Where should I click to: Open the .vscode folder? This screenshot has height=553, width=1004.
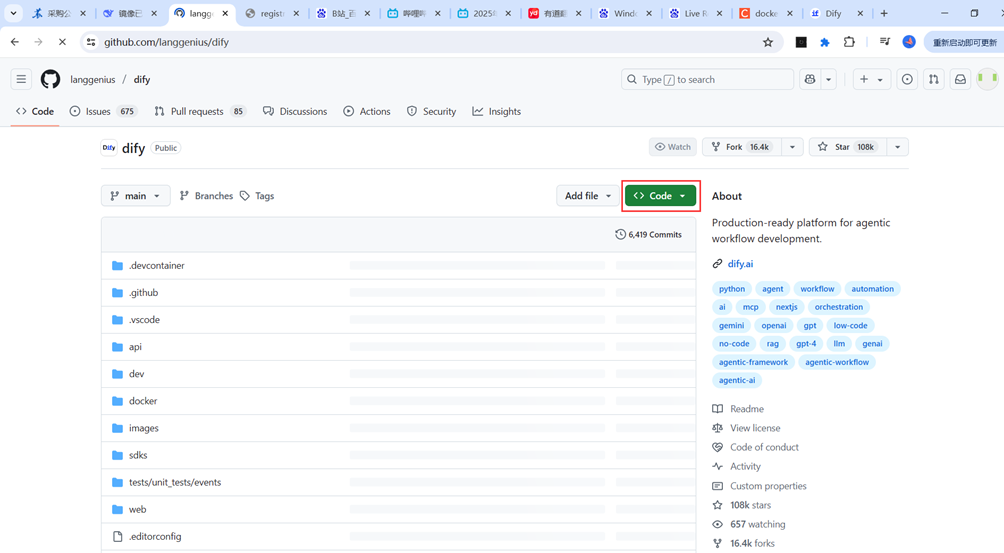(x=145, y=319)
